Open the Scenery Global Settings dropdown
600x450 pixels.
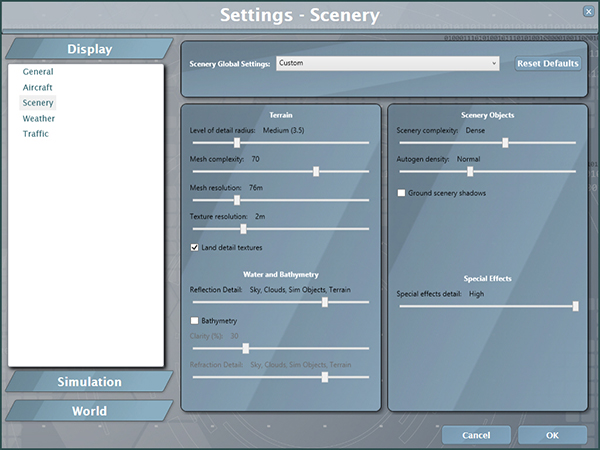388,63
